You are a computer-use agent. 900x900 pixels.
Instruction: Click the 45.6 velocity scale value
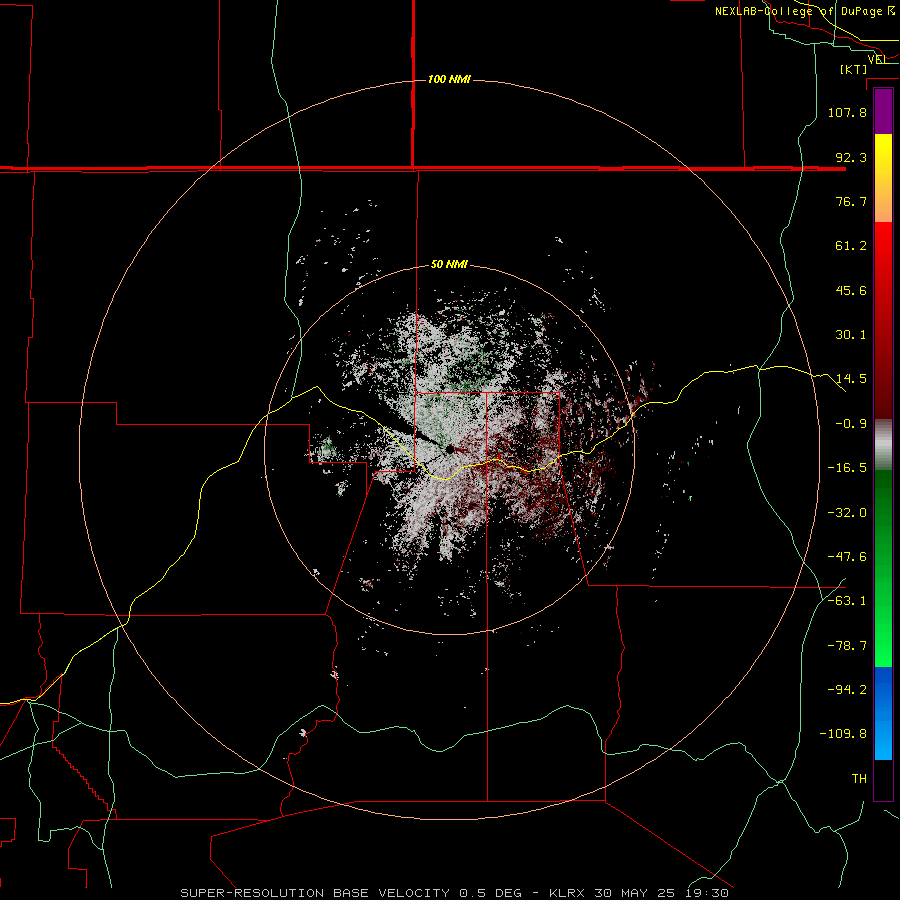pyautogui.click(x=851, y=290)
